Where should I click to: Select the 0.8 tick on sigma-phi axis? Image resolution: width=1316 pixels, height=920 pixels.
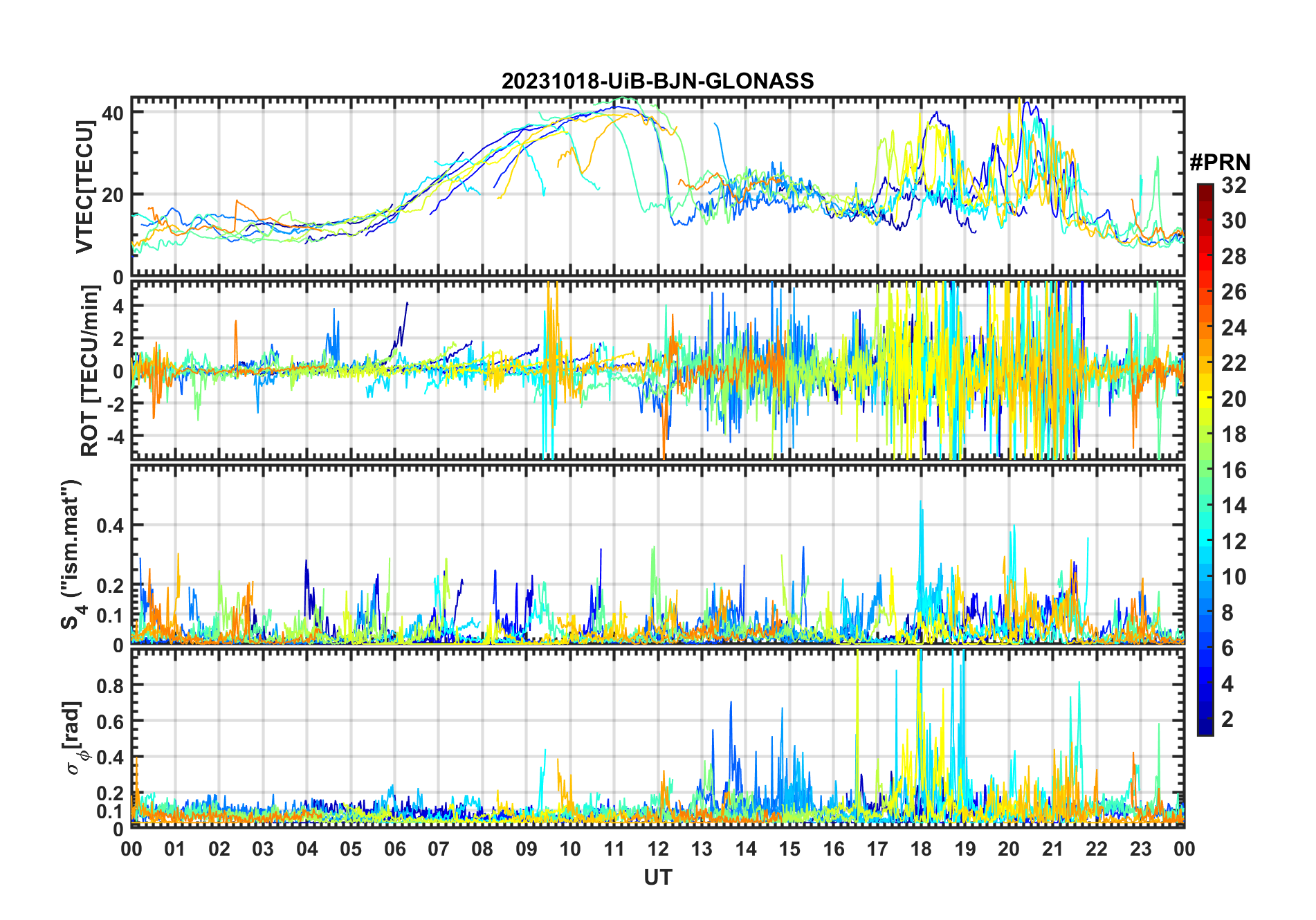109,686
